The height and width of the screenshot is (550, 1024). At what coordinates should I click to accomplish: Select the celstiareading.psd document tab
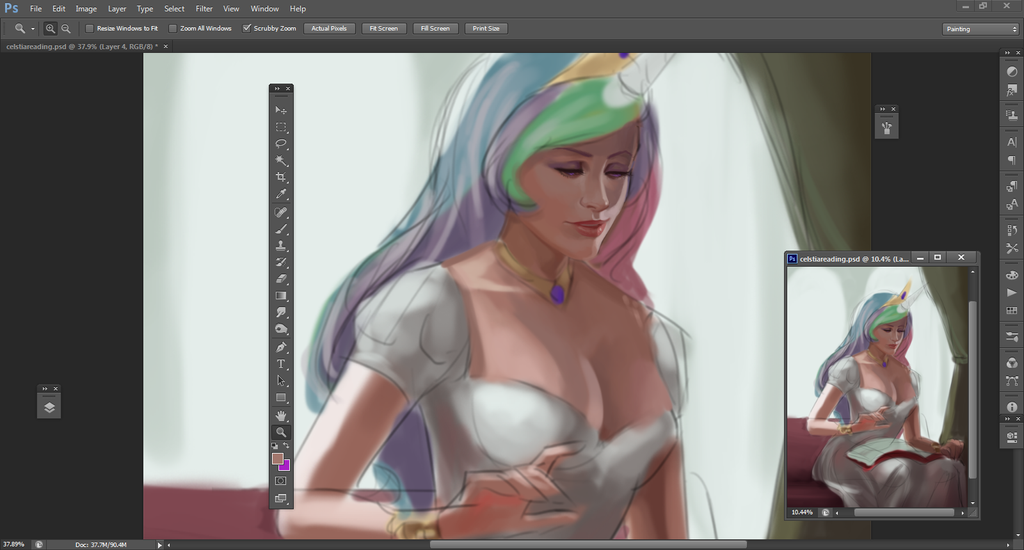pyautogui.click(x=82, y=46)
